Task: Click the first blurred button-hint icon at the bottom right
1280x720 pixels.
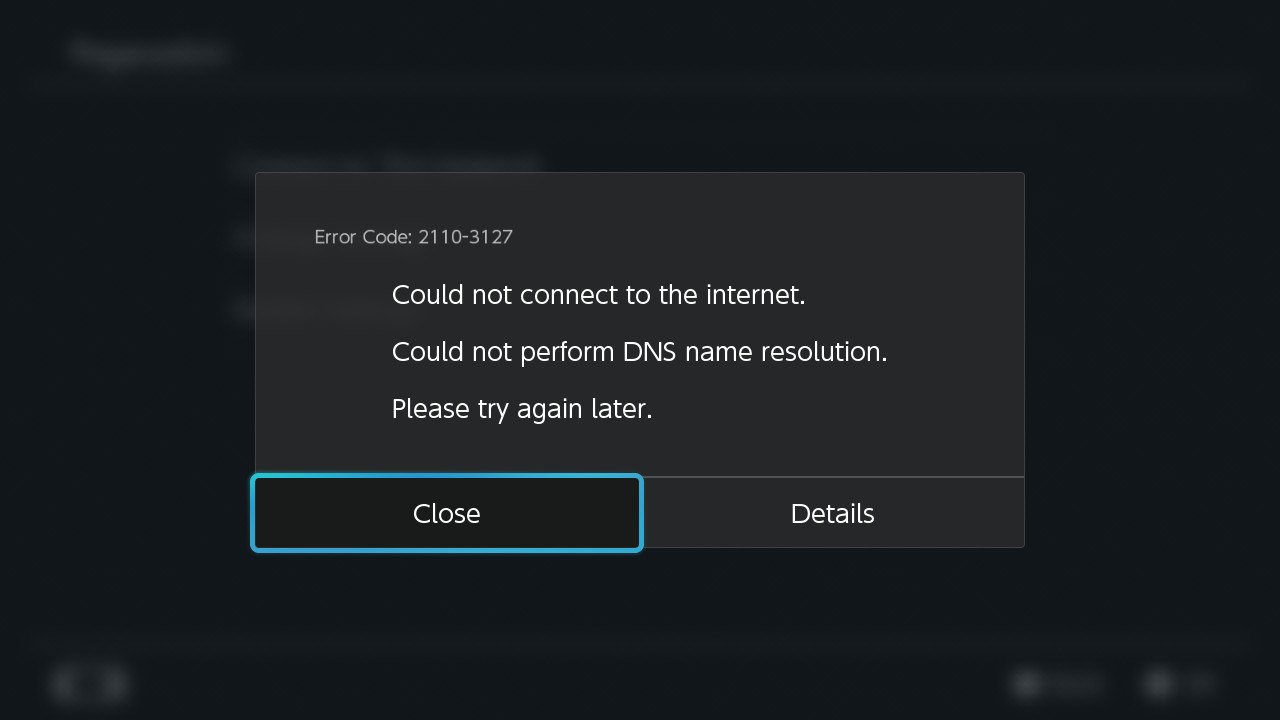Action: coord(1026,684)
